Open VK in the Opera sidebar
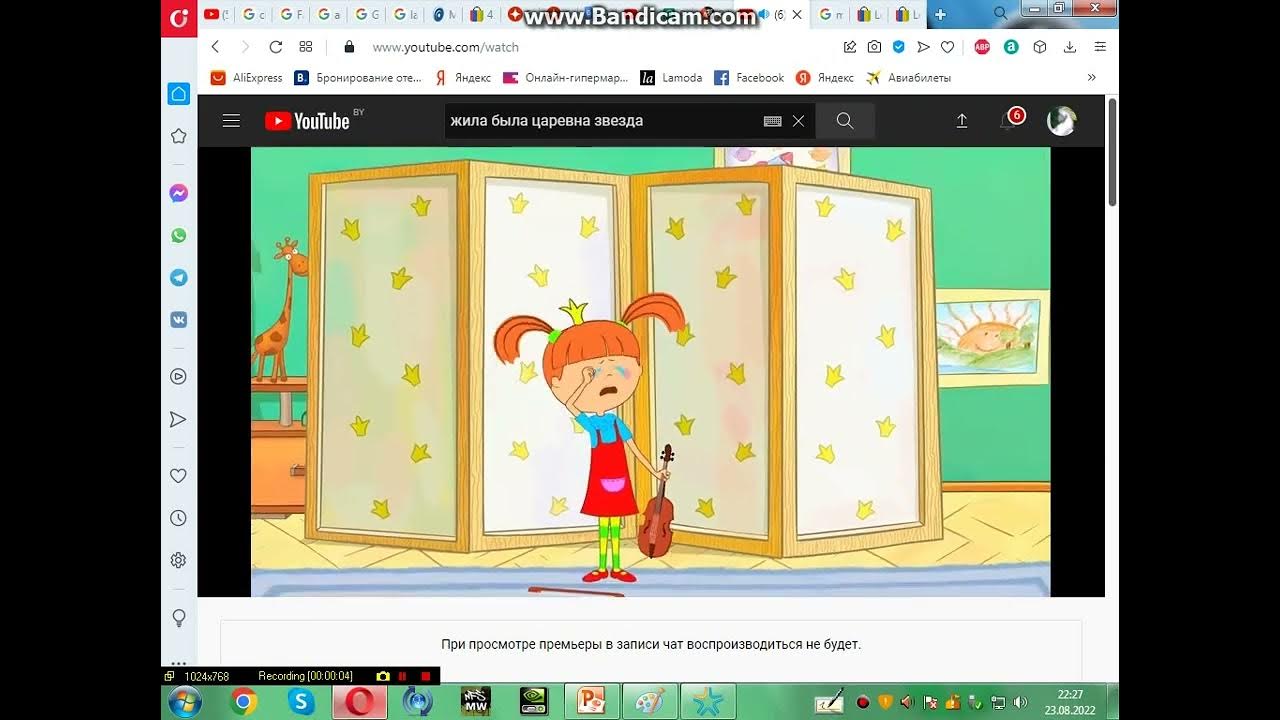 (x=179, y=320)
